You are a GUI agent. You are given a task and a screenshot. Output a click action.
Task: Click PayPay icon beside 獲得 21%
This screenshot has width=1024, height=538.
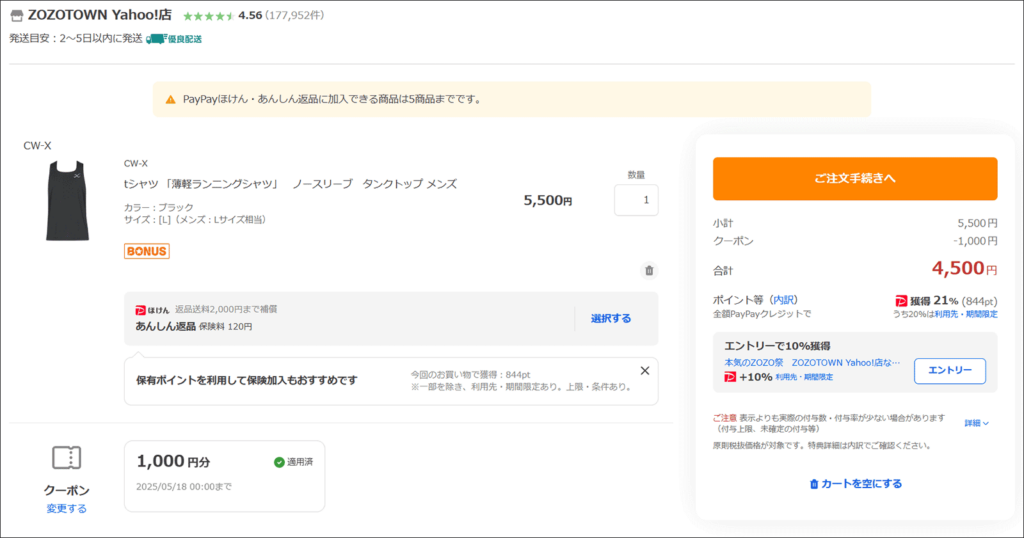pos(901,301)
